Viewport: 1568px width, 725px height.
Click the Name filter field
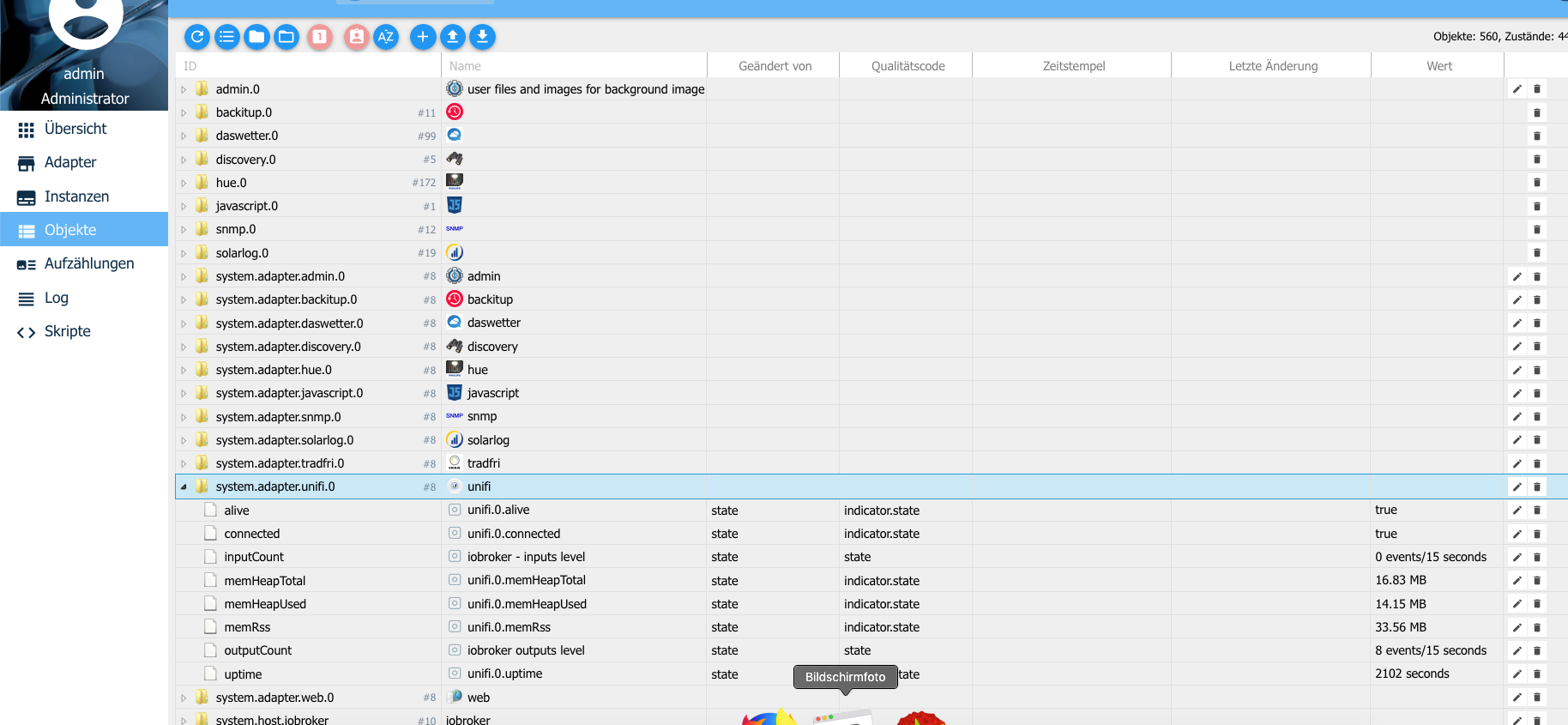pyautogui.click(x=574, y=66)
